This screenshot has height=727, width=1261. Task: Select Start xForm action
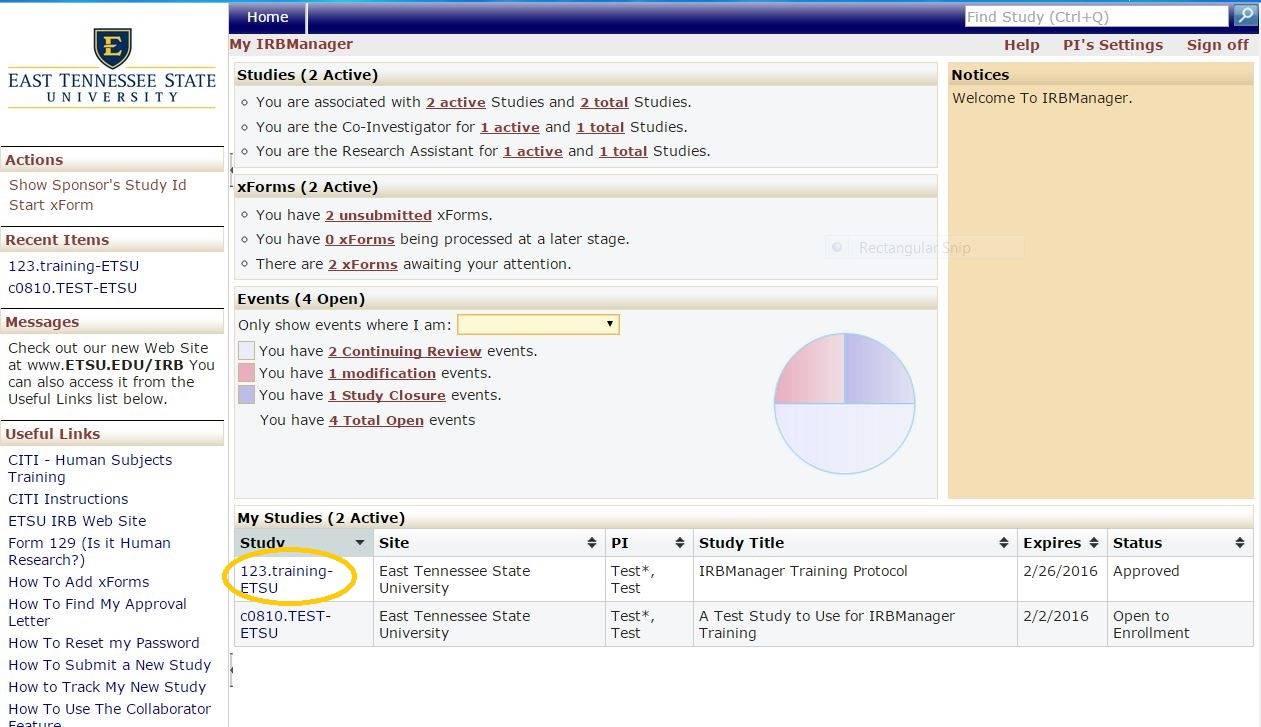pos(51,205)
